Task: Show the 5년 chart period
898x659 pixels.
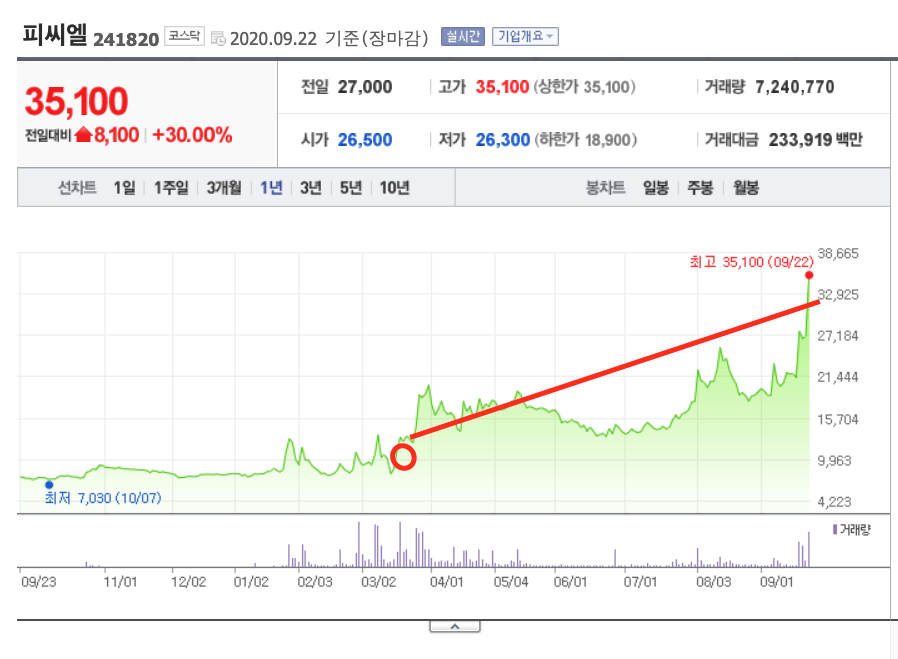Action: pos(351,187)
